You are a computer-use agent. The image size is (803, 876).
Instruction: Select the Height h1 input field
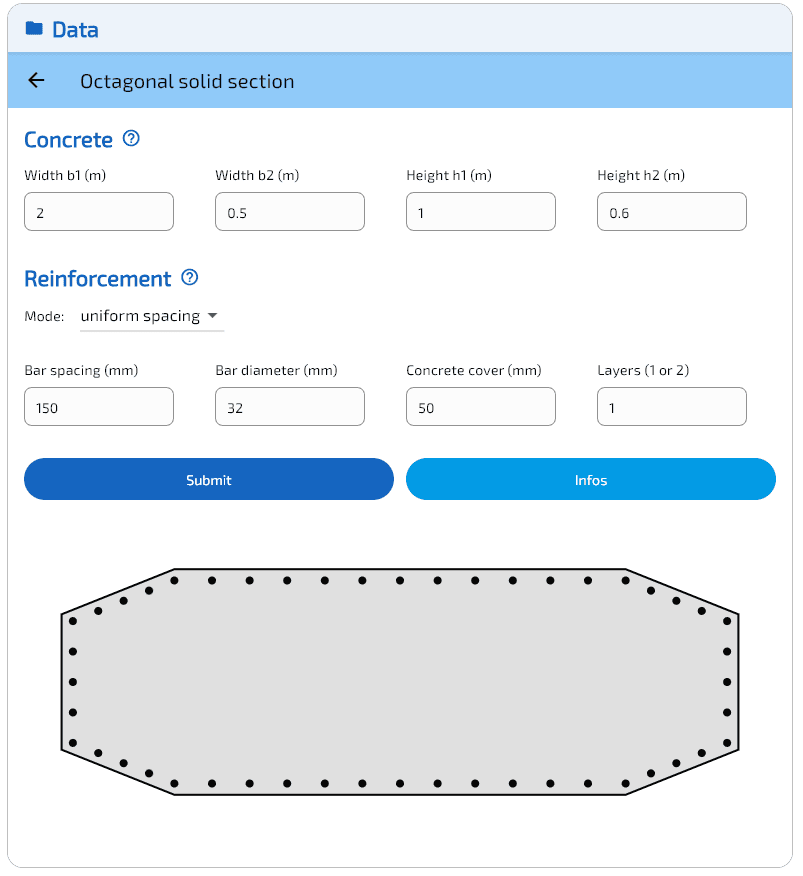481,212
